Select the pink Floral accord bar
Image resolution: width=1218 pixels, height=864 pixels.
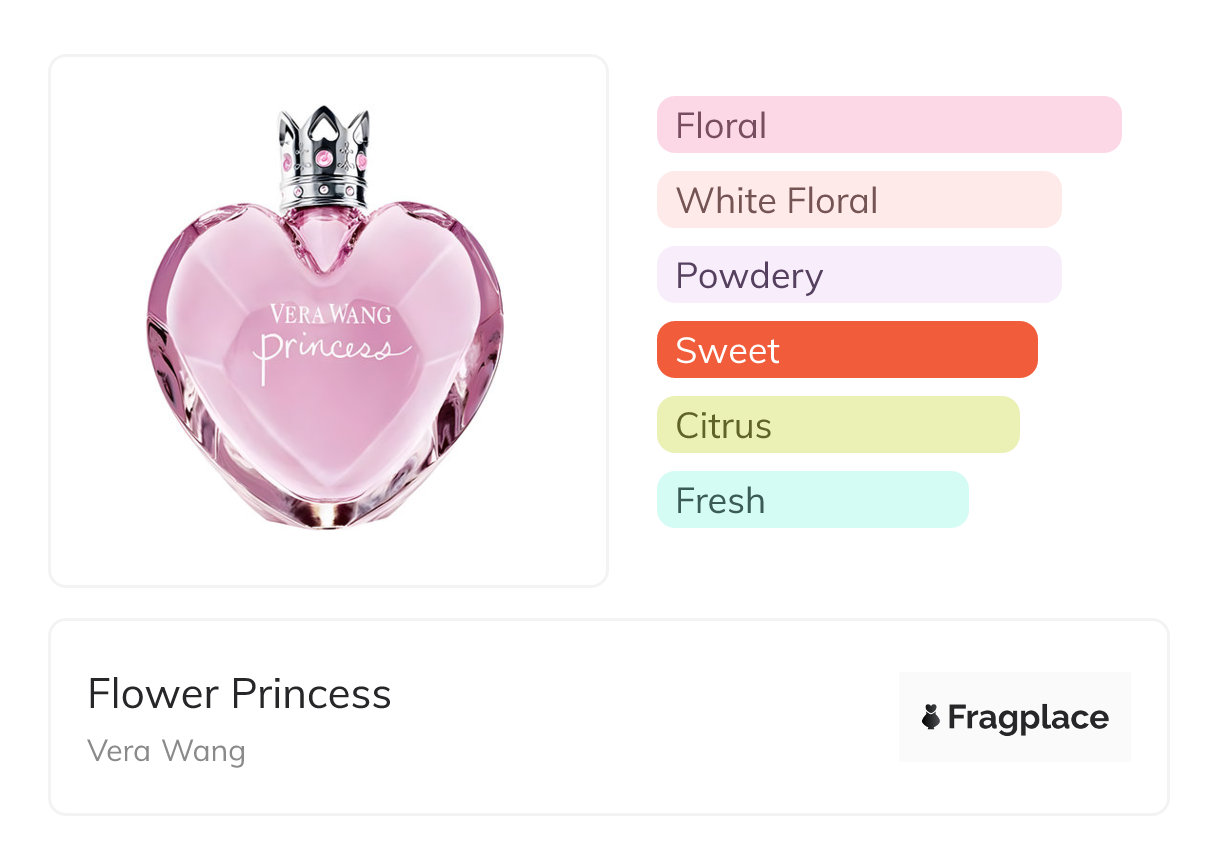pyautogui.click(x=888, y=125)
